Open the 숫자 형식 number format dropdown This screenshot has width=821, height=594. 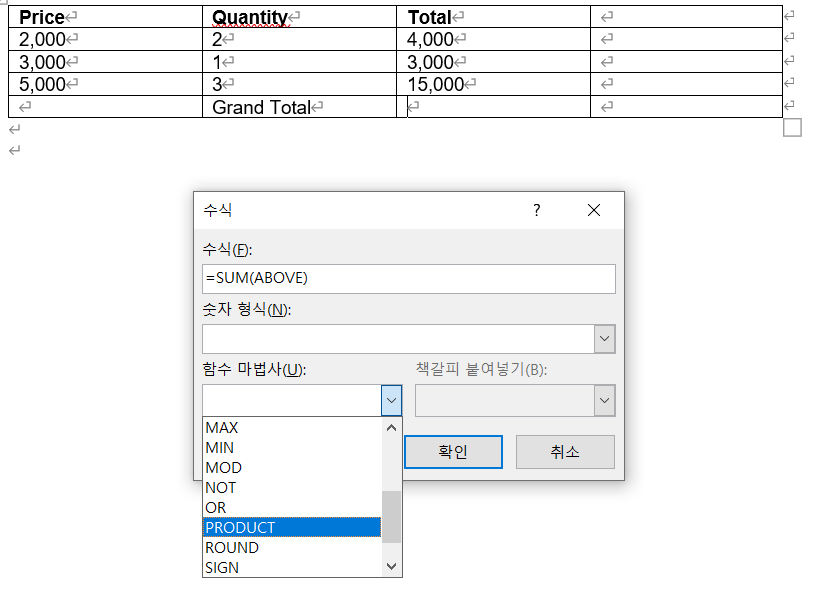(x=604, y=338)
